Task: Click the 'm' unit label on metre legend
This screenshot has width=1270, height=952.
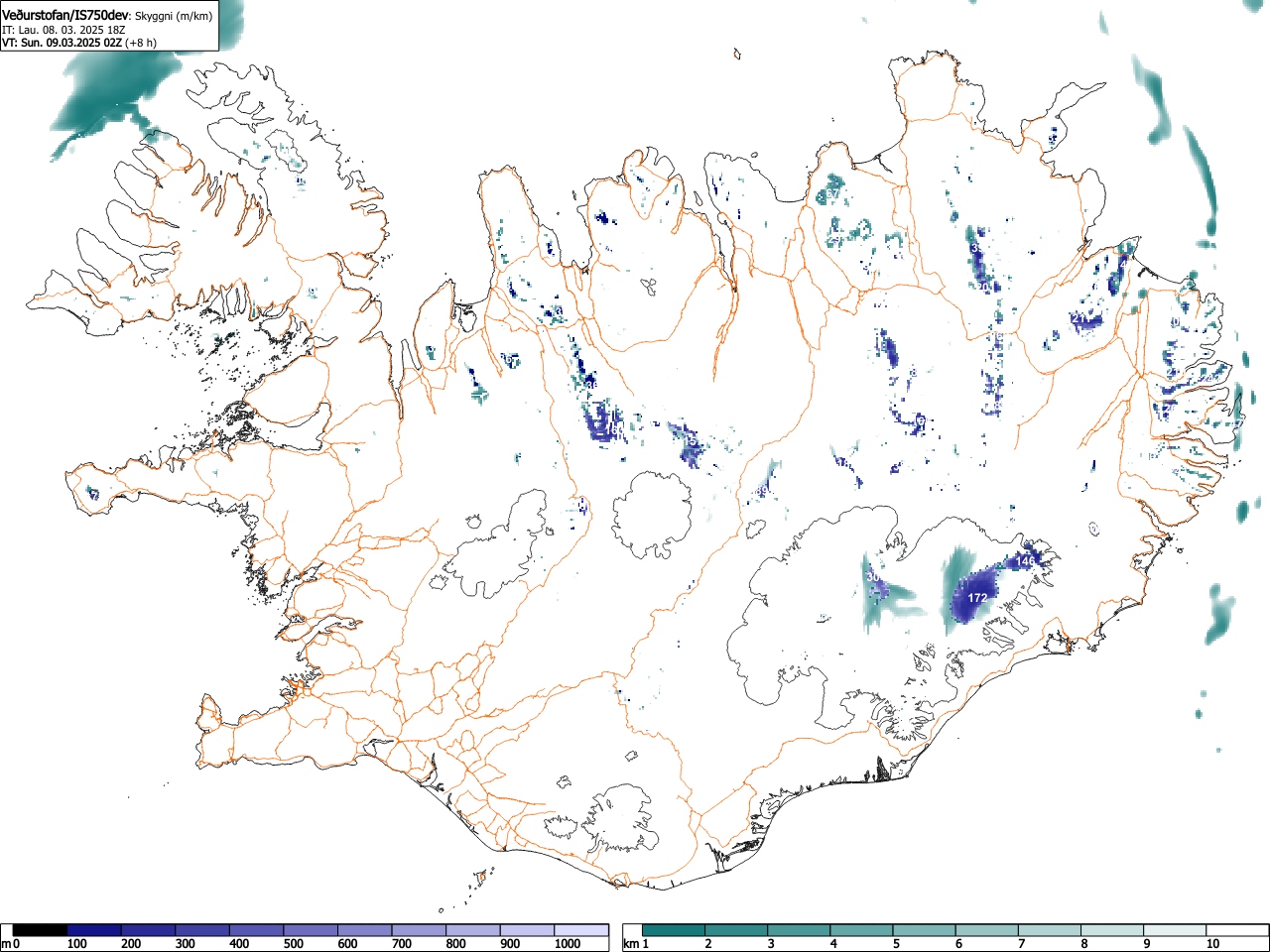Action: click(x=6, y=944)
